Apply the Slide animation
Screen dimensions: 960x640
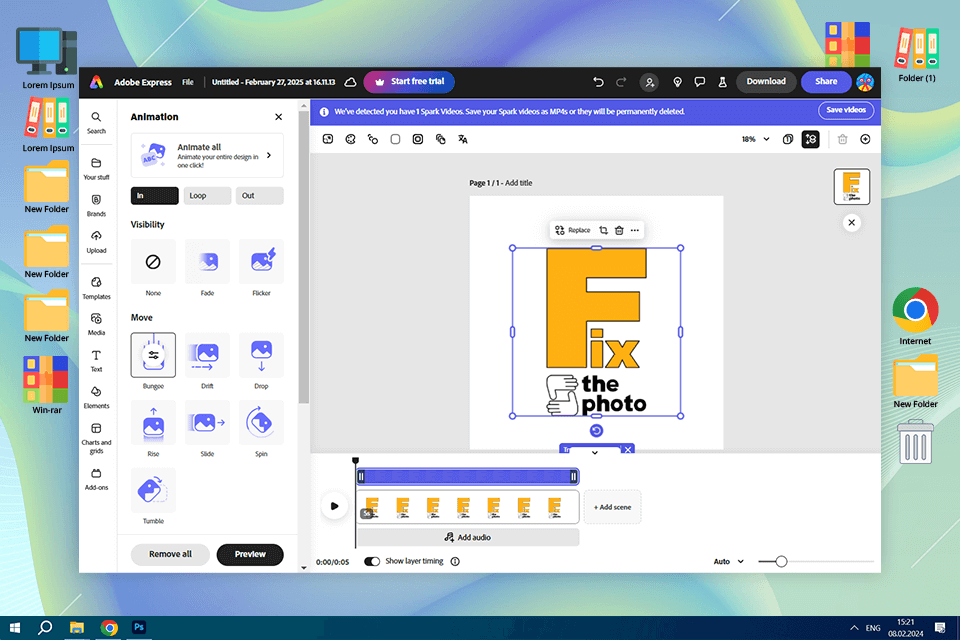(x=207, y=423)
